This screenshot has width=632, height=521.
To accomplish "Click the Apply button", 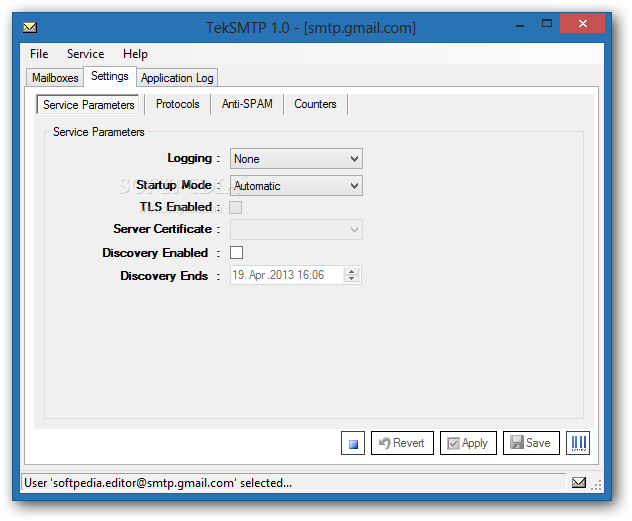I will [x=468, y=443].
